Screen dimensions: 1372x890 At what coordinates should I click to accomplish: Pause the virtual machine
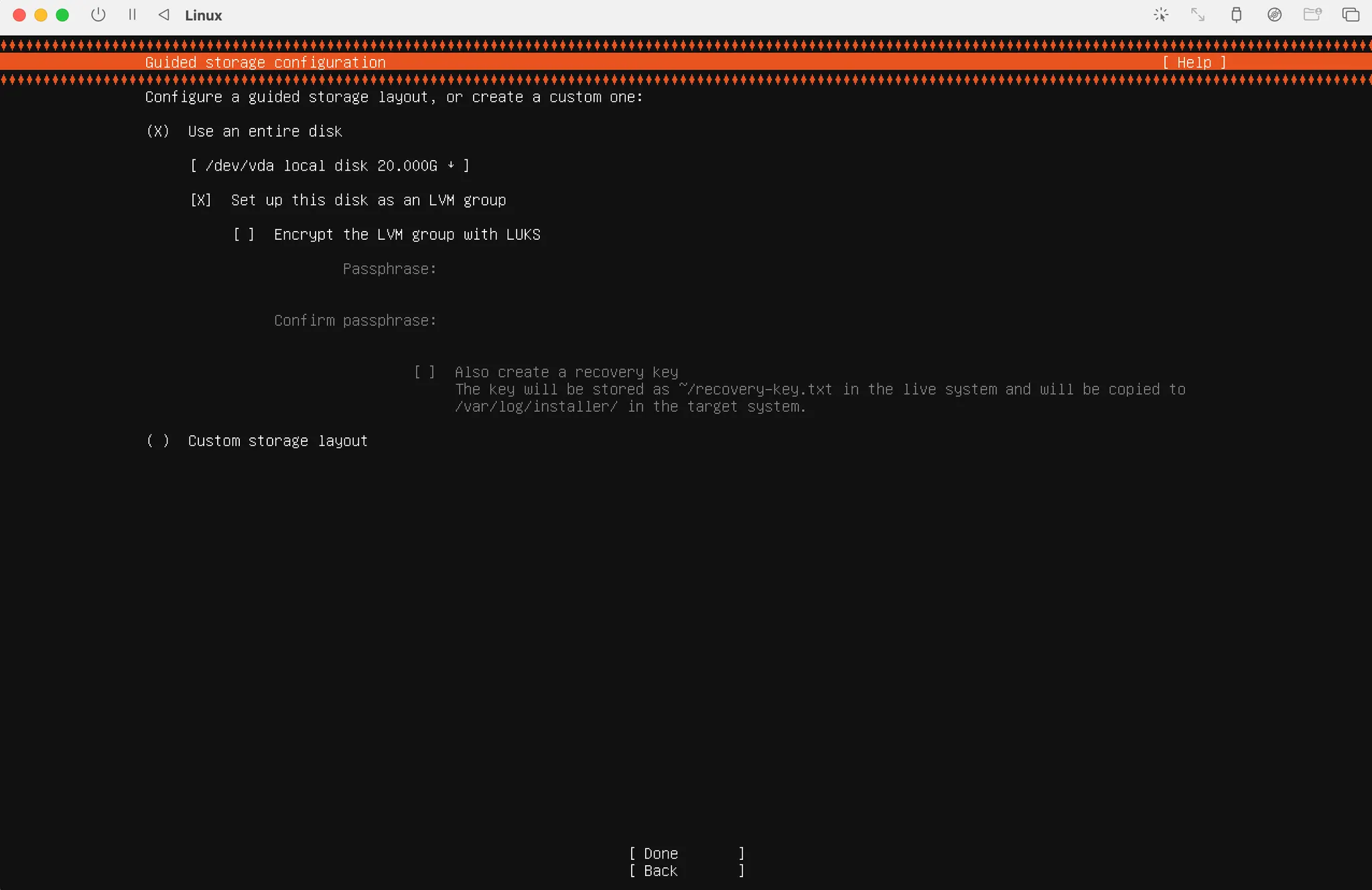pos(132,15)
